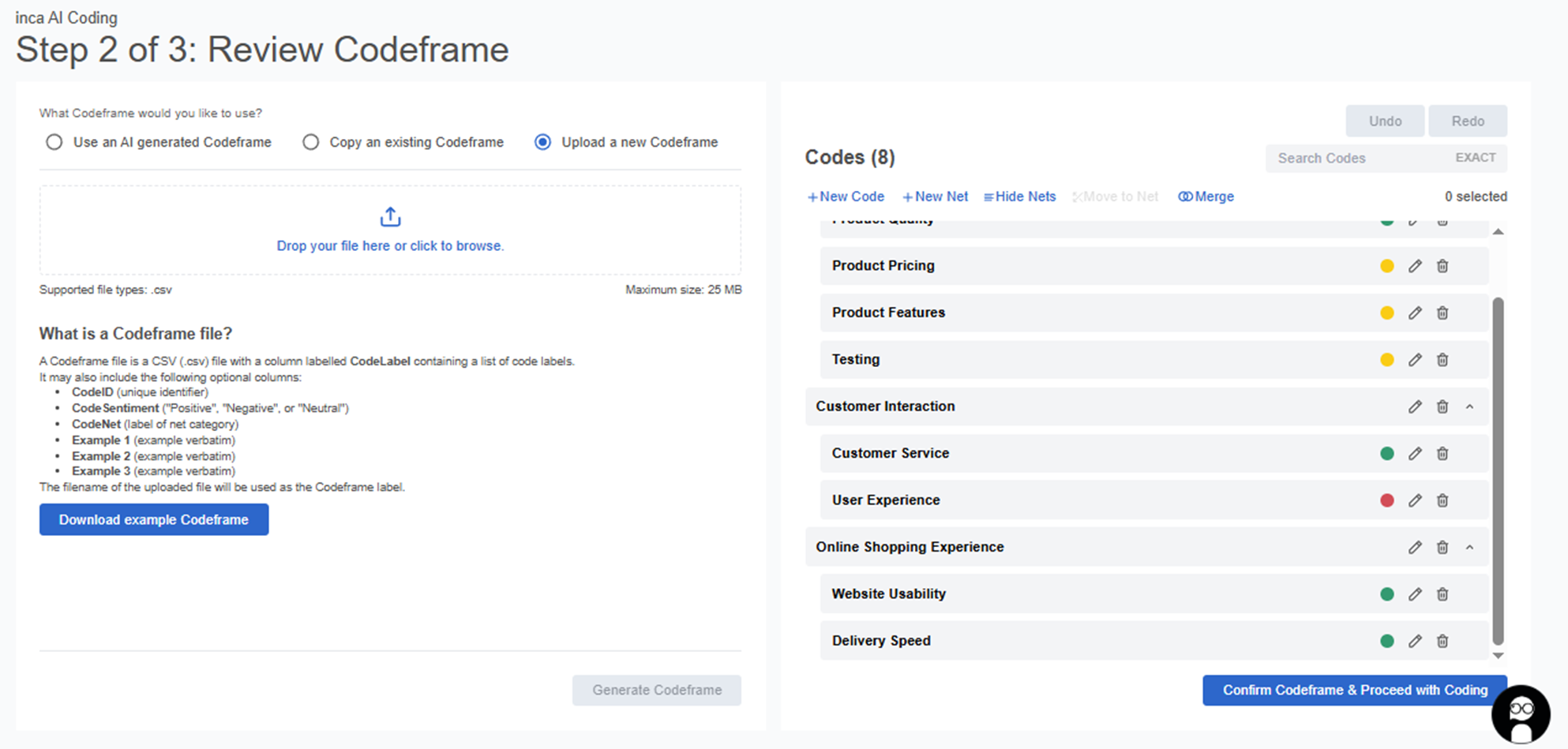Edit the Product Pricing code

(1415, 266)
